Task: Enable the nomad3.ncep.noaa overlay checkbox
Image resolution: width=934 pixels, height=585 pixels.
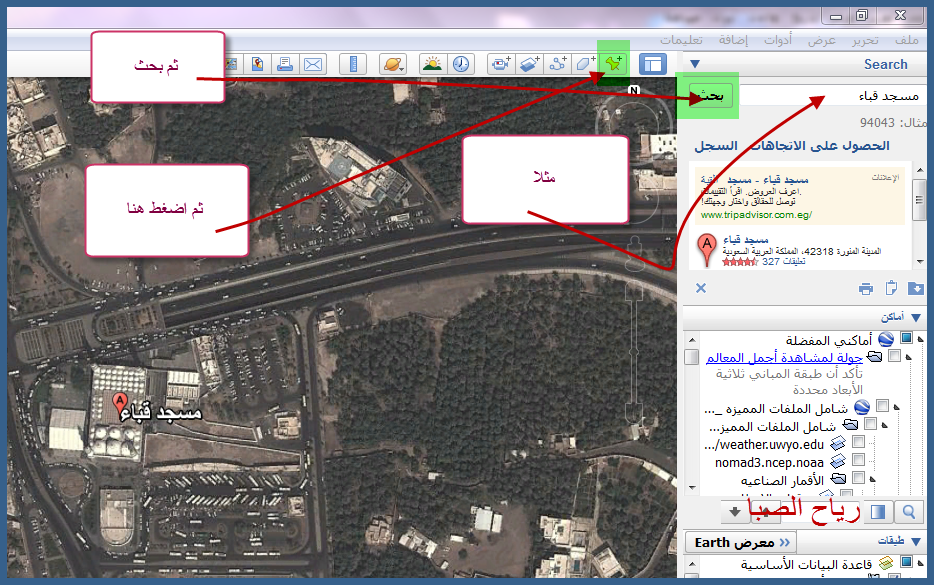Action: tap(858, 460)
